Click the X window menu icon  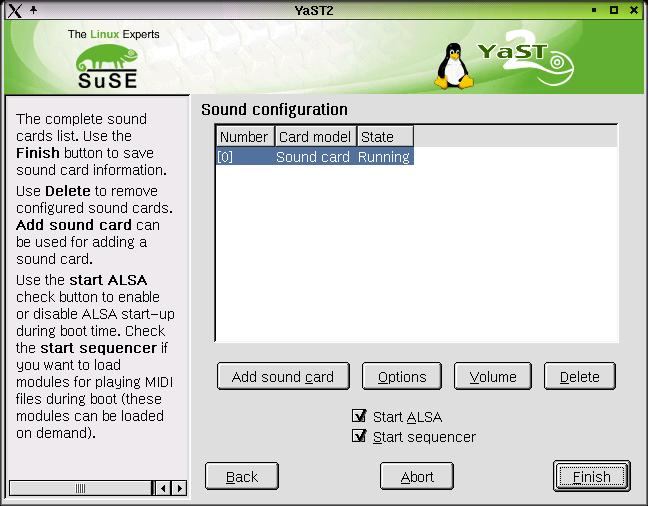pos(12,10)
